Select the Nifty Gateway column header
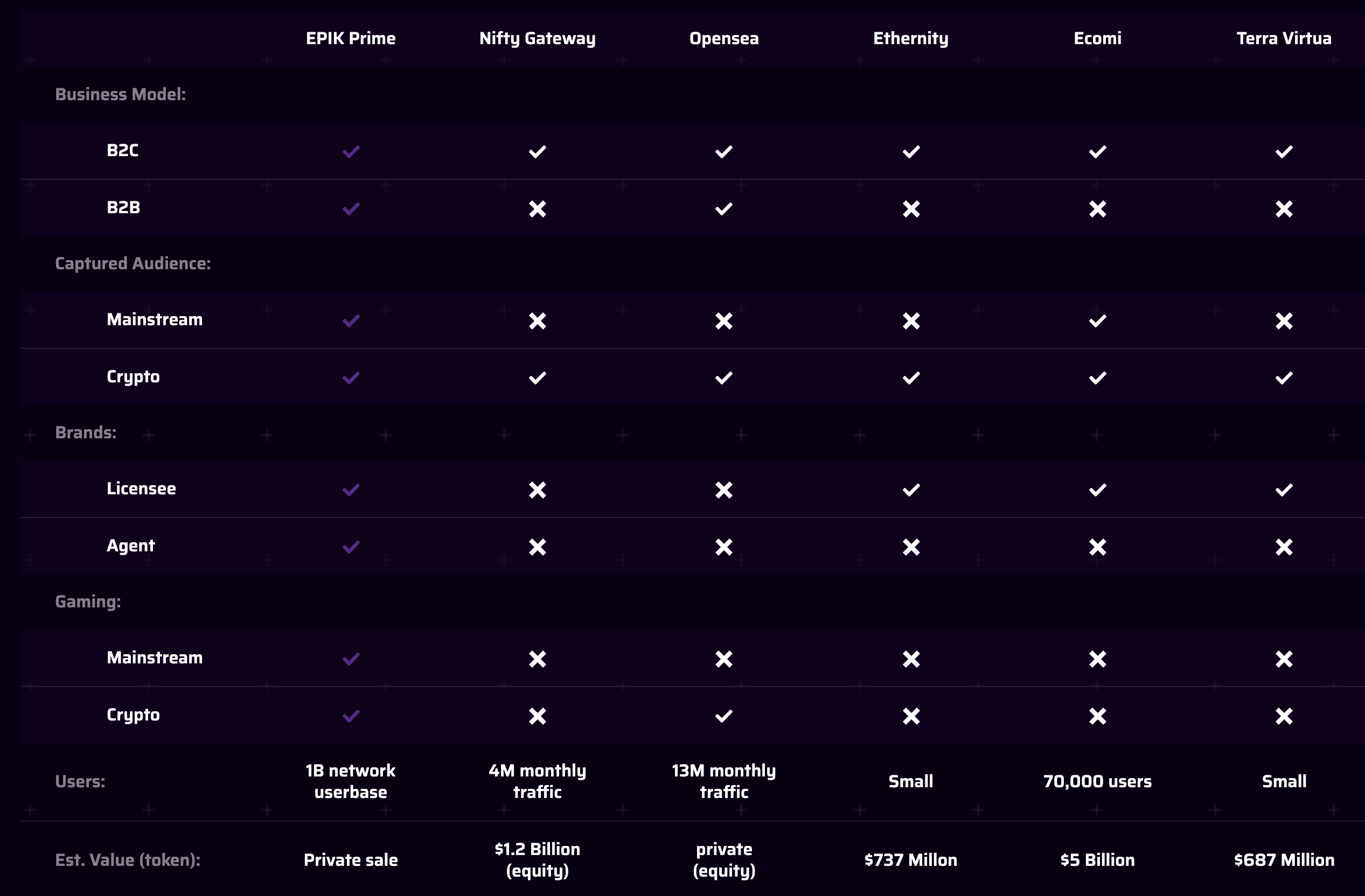Viewport: 1365px width, 896px height. click(538, 39)
